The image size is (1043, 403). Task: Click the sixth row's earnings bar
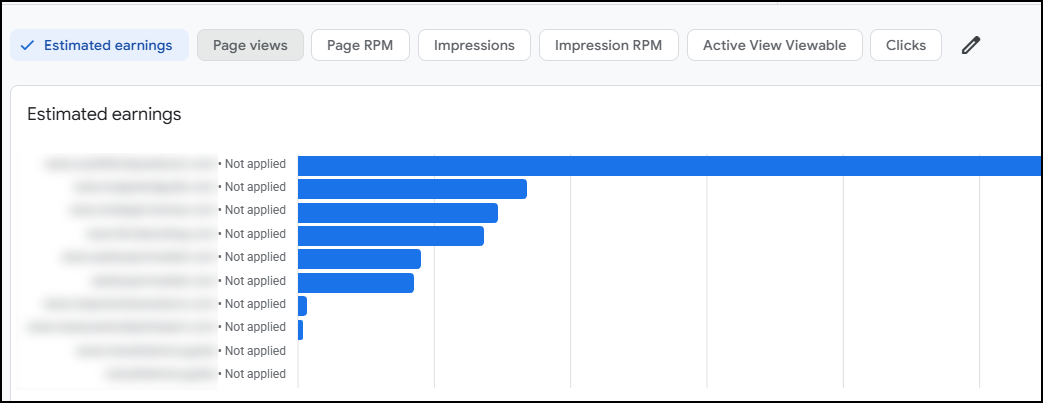pyautogui.click(x=355, y=283)
